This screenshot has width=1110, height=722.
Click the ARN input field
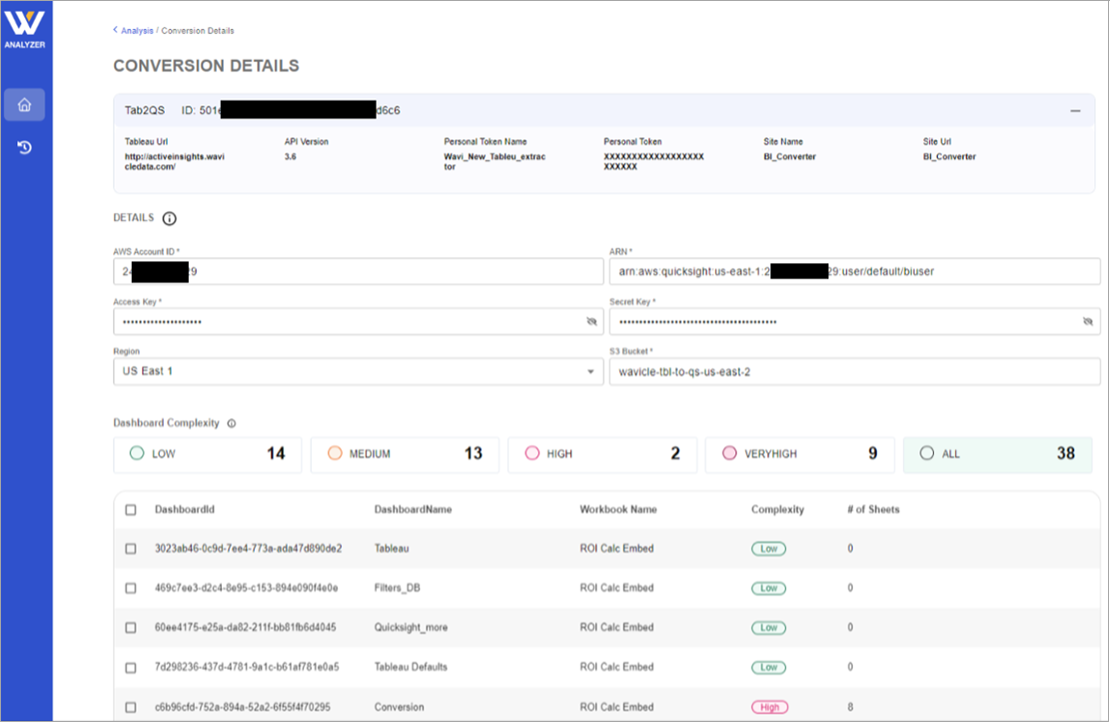coord(854,271)
